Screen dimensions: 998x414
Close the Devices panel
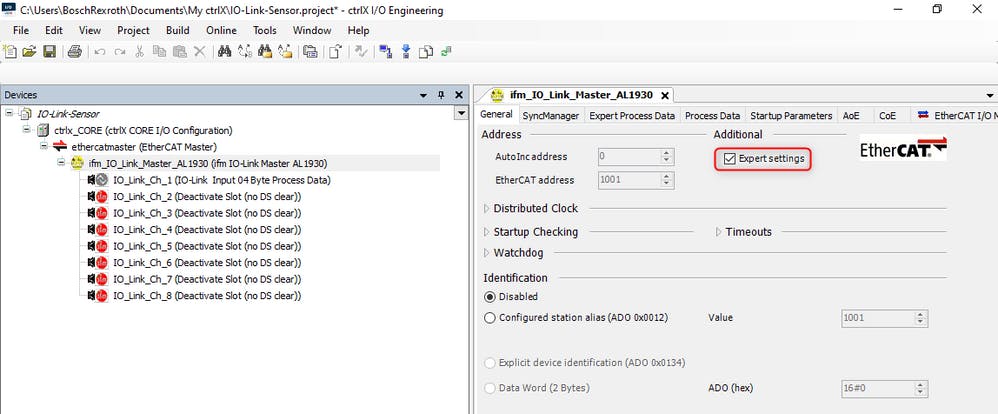[x=458, y=95]
